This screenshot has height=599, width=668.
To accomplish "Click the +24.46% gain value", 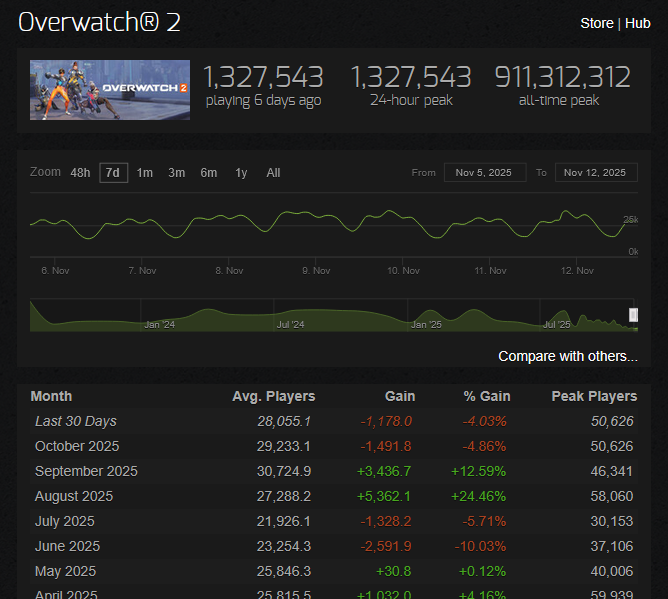I will [478, 496].
